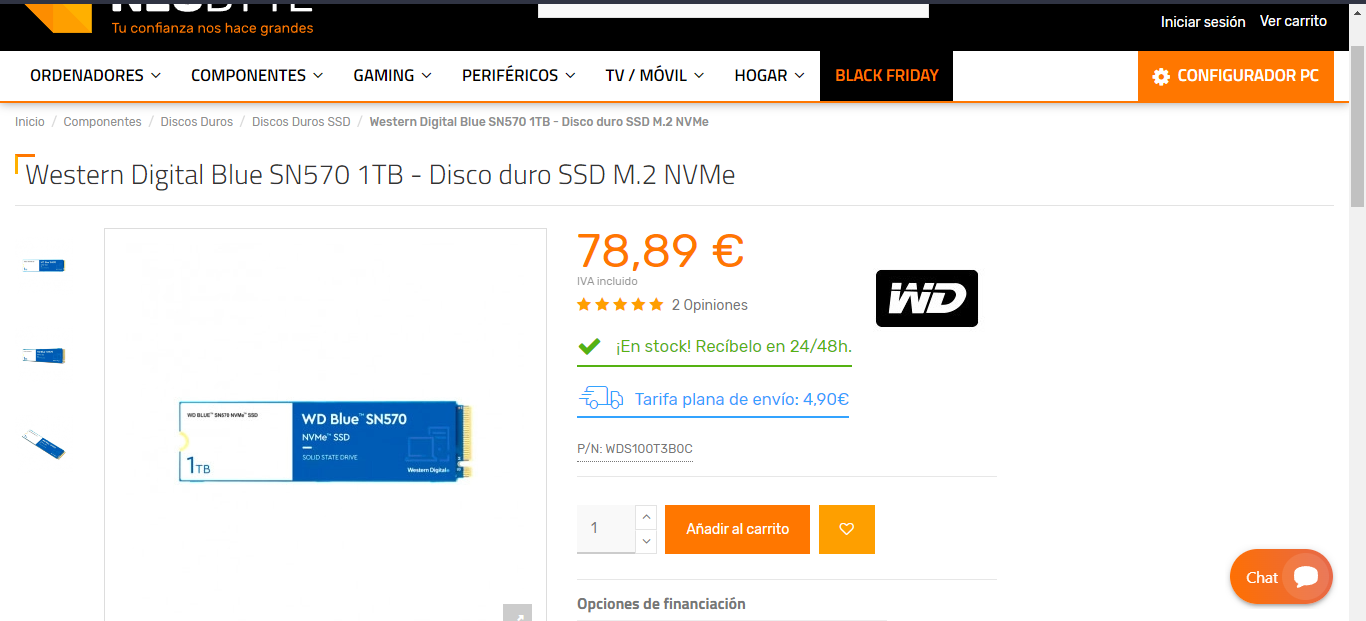Click the quantity input field
1366x621 pixels.
click(x=606, y=529)
